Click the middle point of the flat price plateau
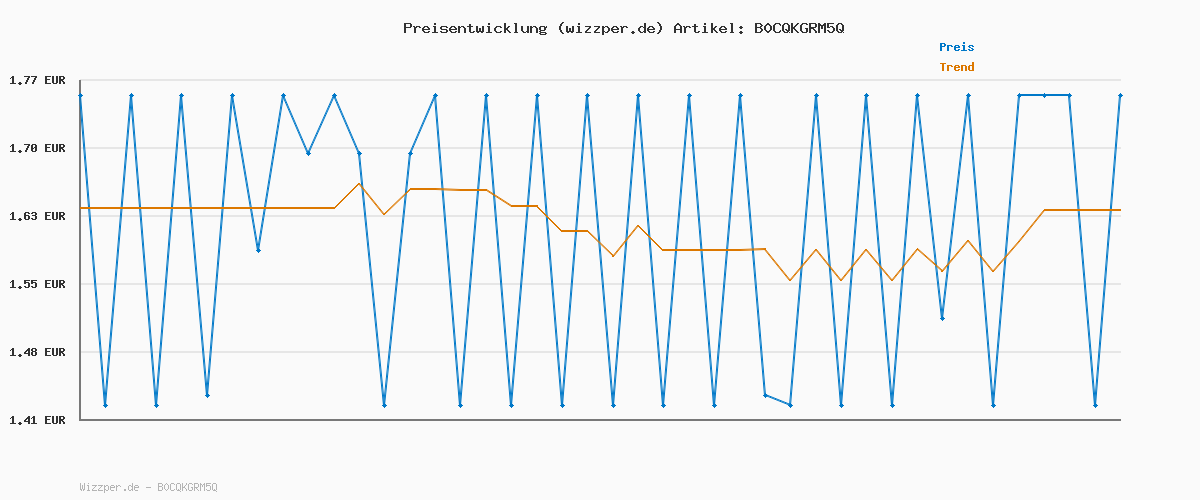This screenshot has height=500, width=1200. click(x=1044, y=95)
